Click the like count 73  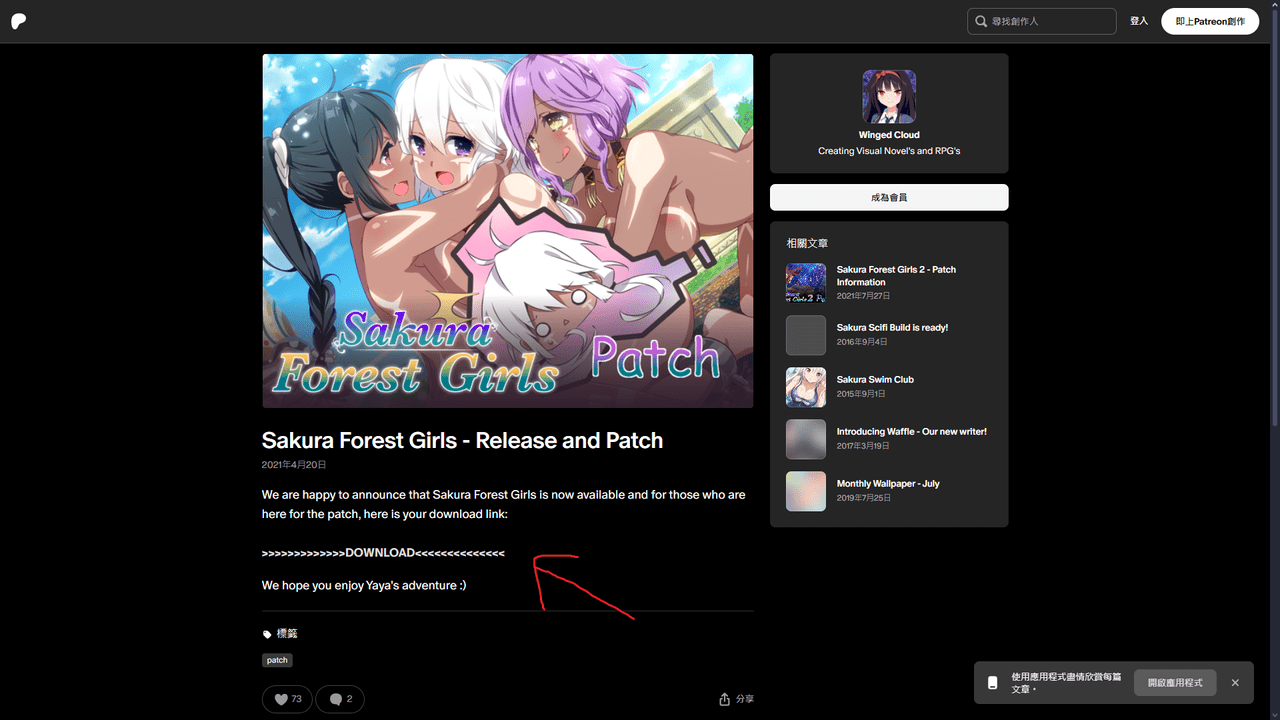pos(296,699)
